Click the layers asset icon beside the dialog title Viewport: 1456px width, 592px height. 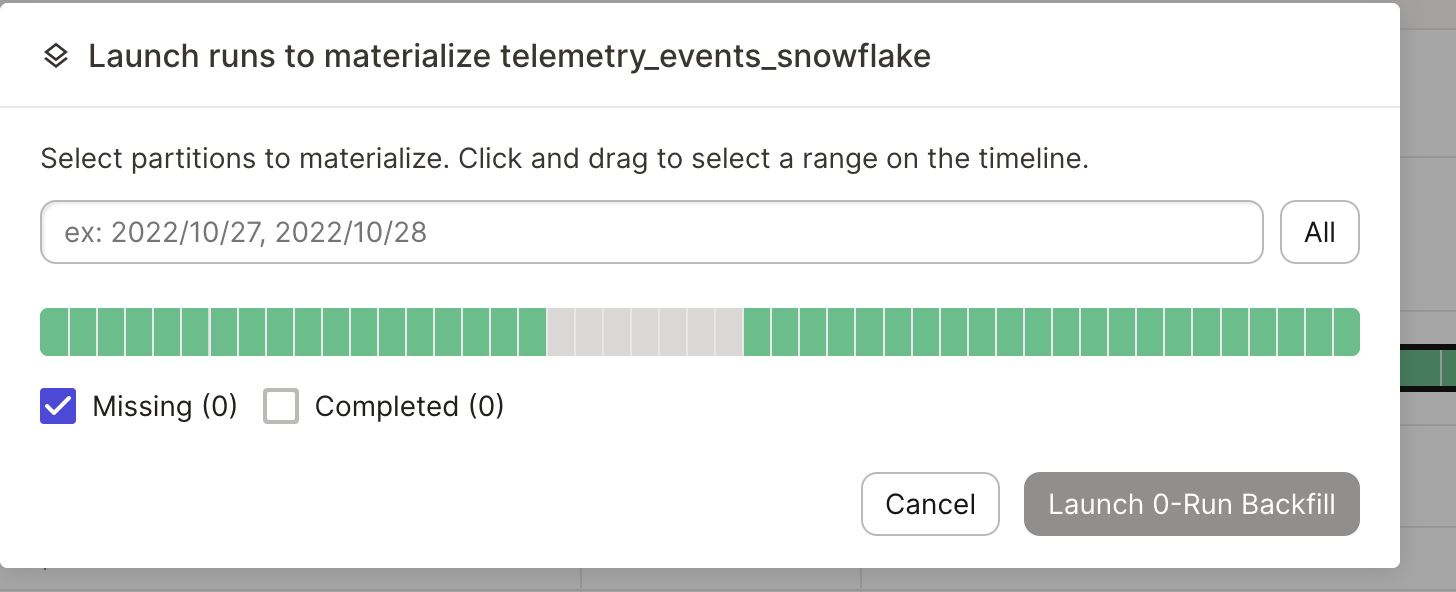(54, 56)
